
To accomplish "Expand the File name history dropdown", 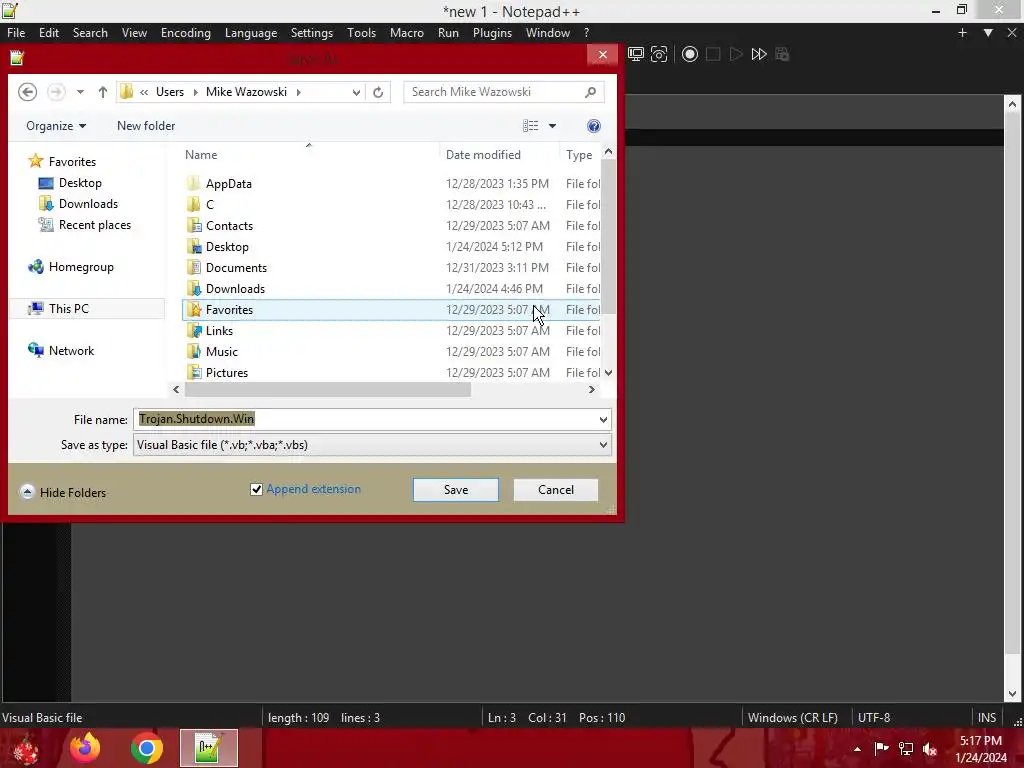I will click(x=603, y=419).
